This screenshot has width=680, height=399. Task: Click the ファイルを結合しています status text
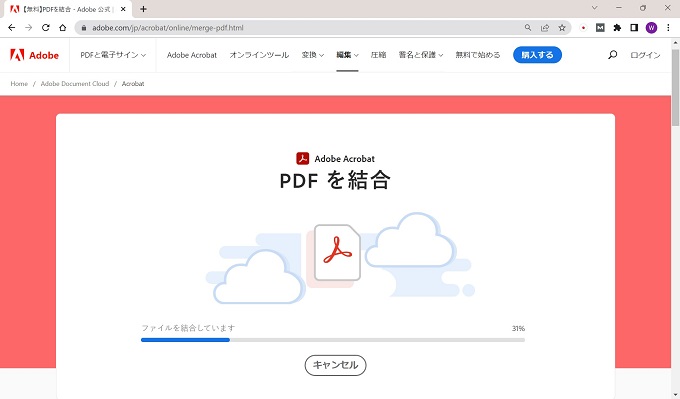point(188,328)
